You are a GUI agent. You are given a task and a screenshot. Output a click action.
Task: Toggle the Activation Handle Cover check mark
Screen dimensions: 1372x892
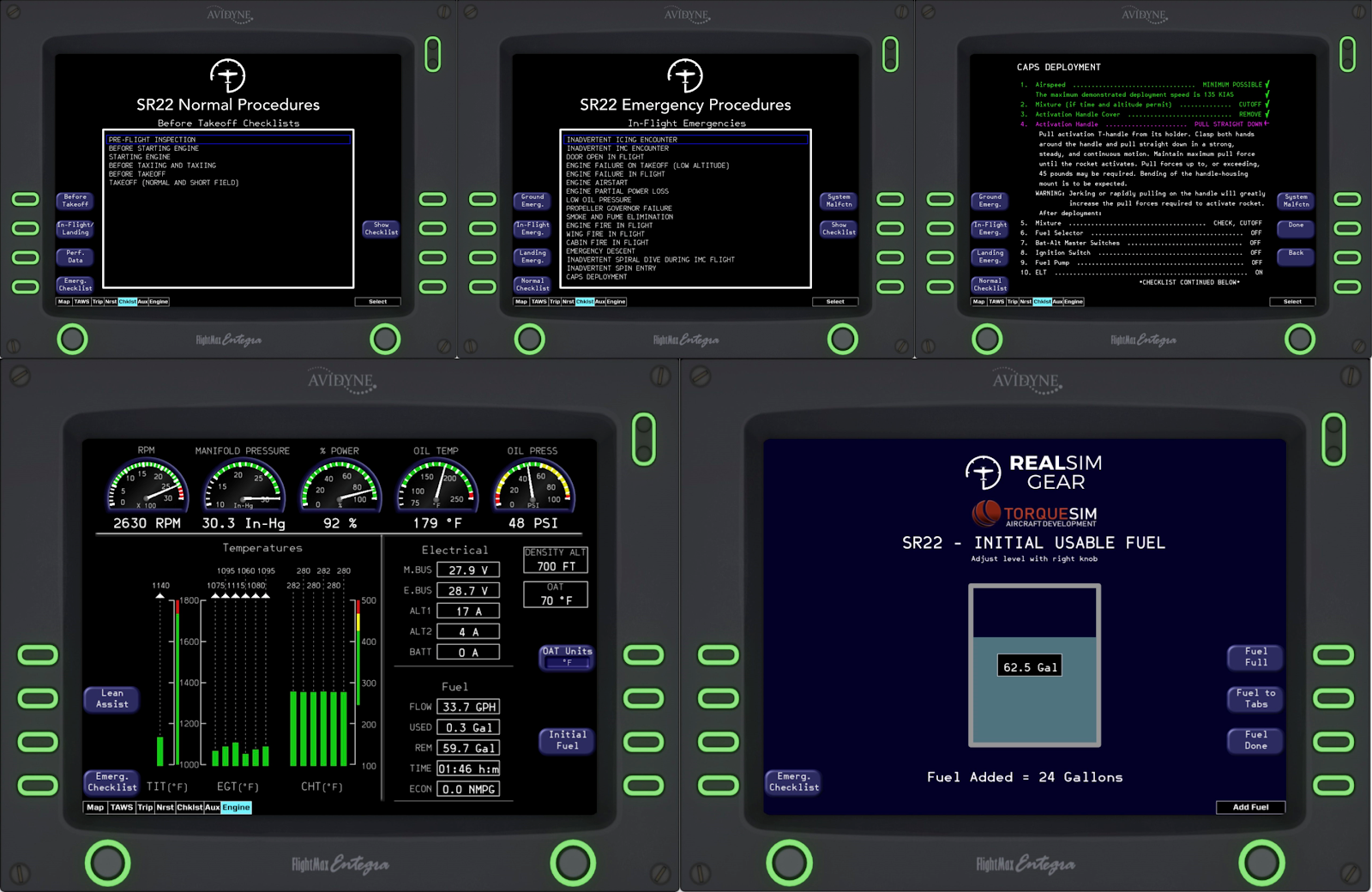point(1267,114)
